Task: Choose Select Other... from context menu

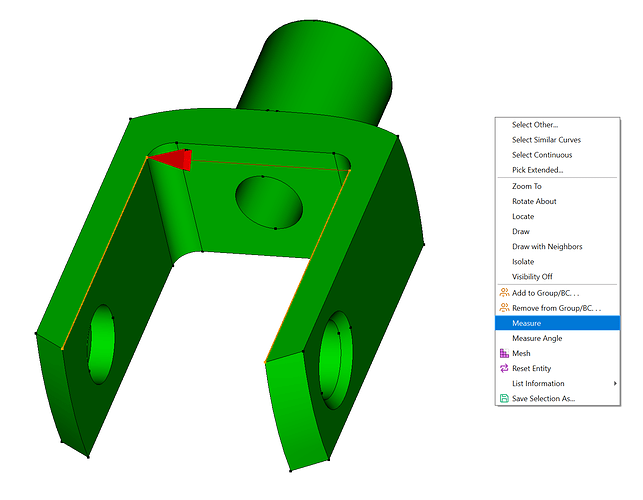Action: pos(557,125)
